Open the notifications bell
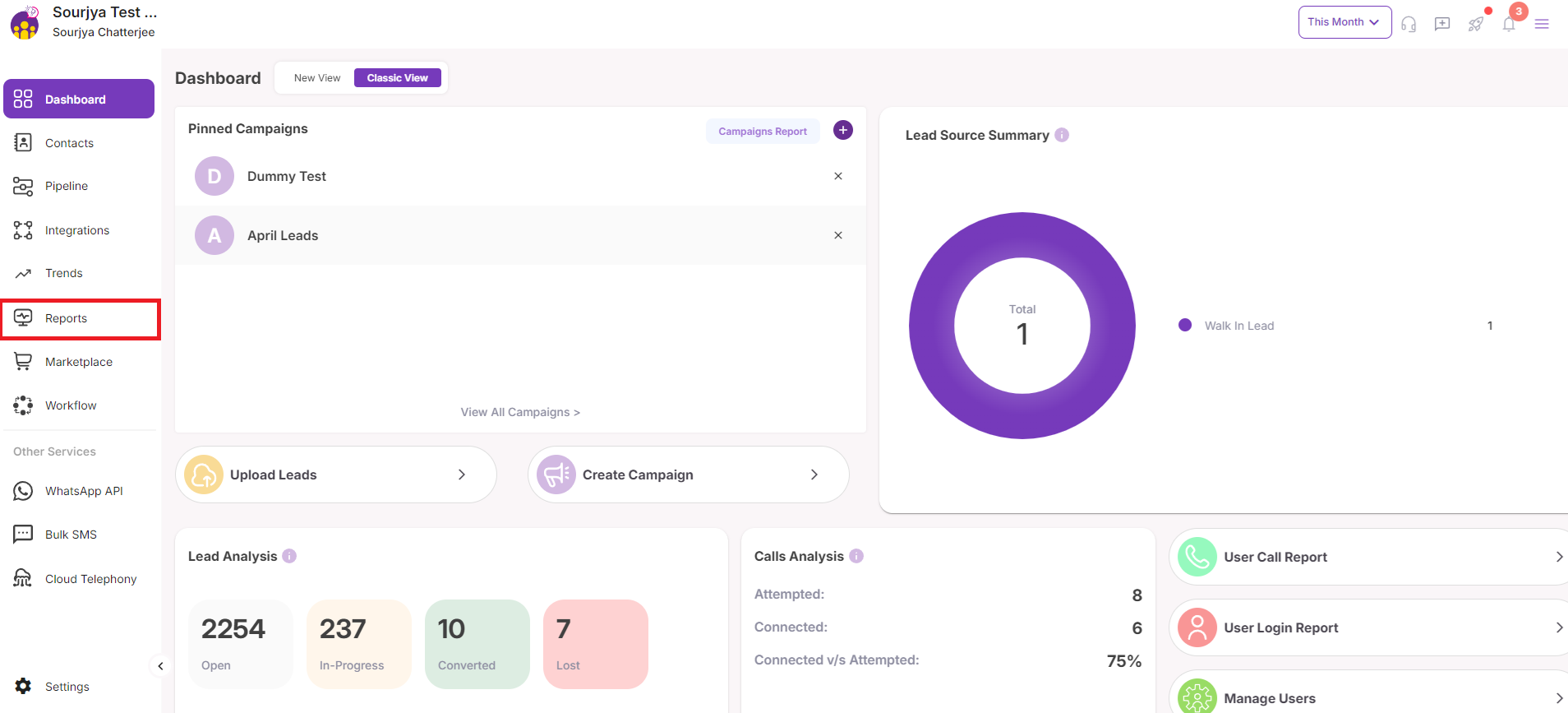 1509,24
